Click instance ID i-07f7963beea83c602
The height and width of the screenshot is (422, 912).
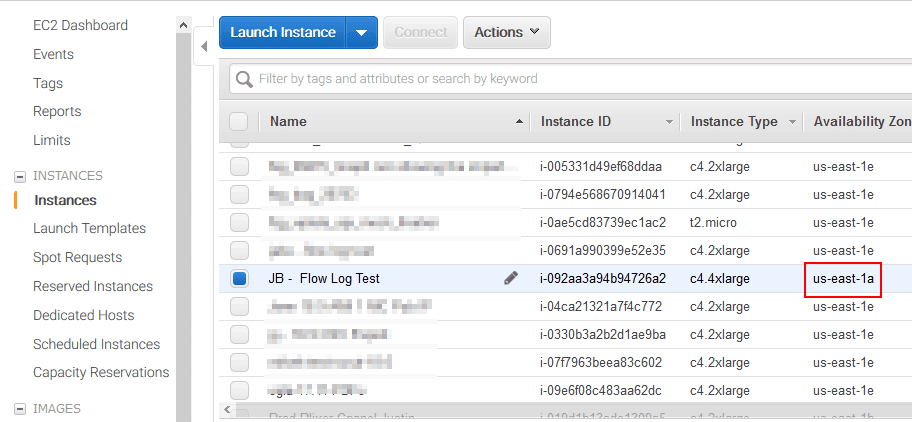click(x=601, y=363)
